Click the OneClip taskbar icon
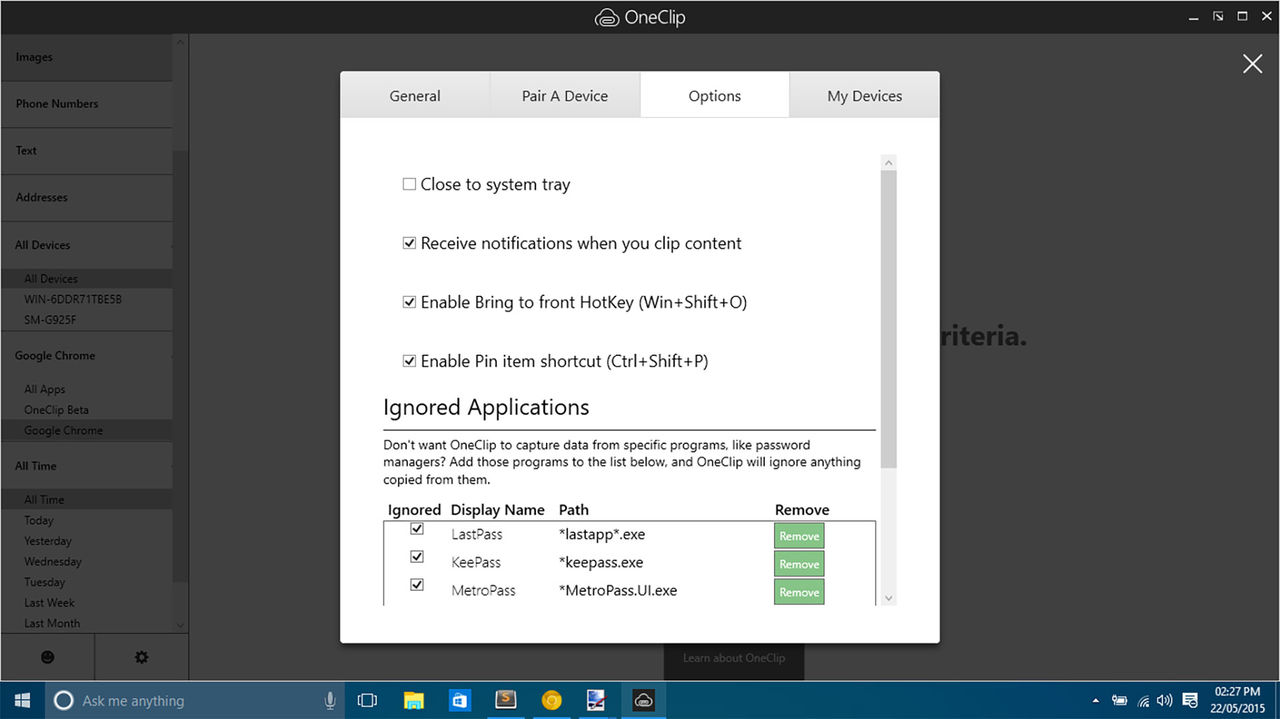Image resolution: width=1280 pixels, height=719 pixels. point(643,701)
